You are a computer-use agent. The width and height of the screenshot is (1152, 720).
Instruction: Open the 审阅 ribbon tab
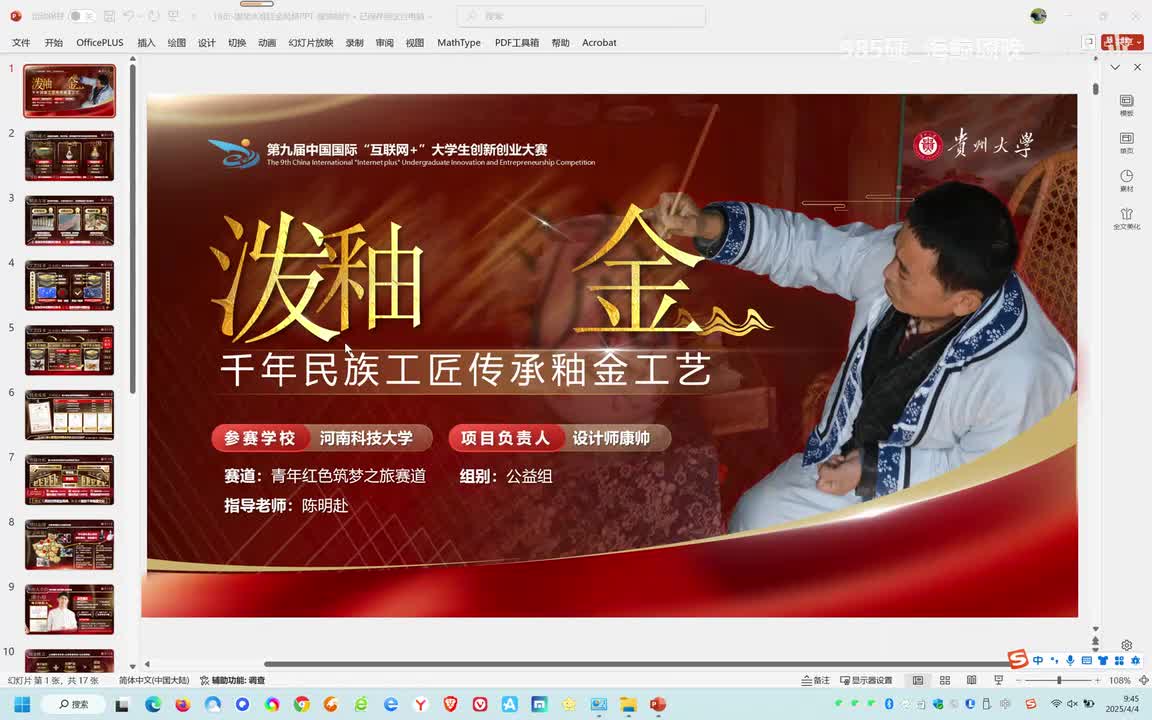[x=384, y=43]
